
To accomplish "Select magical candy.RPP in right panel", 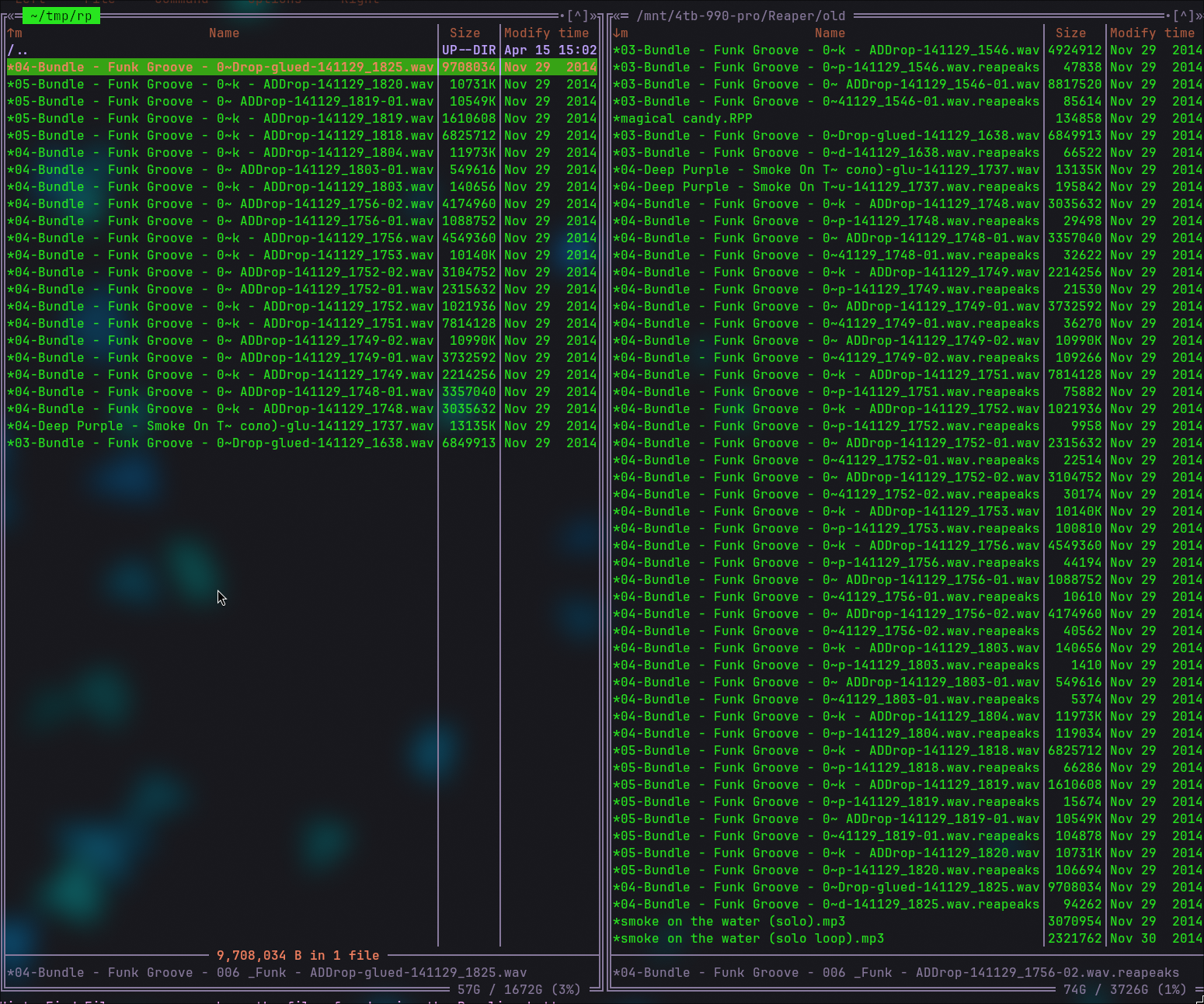I will (x=908, y=118).
